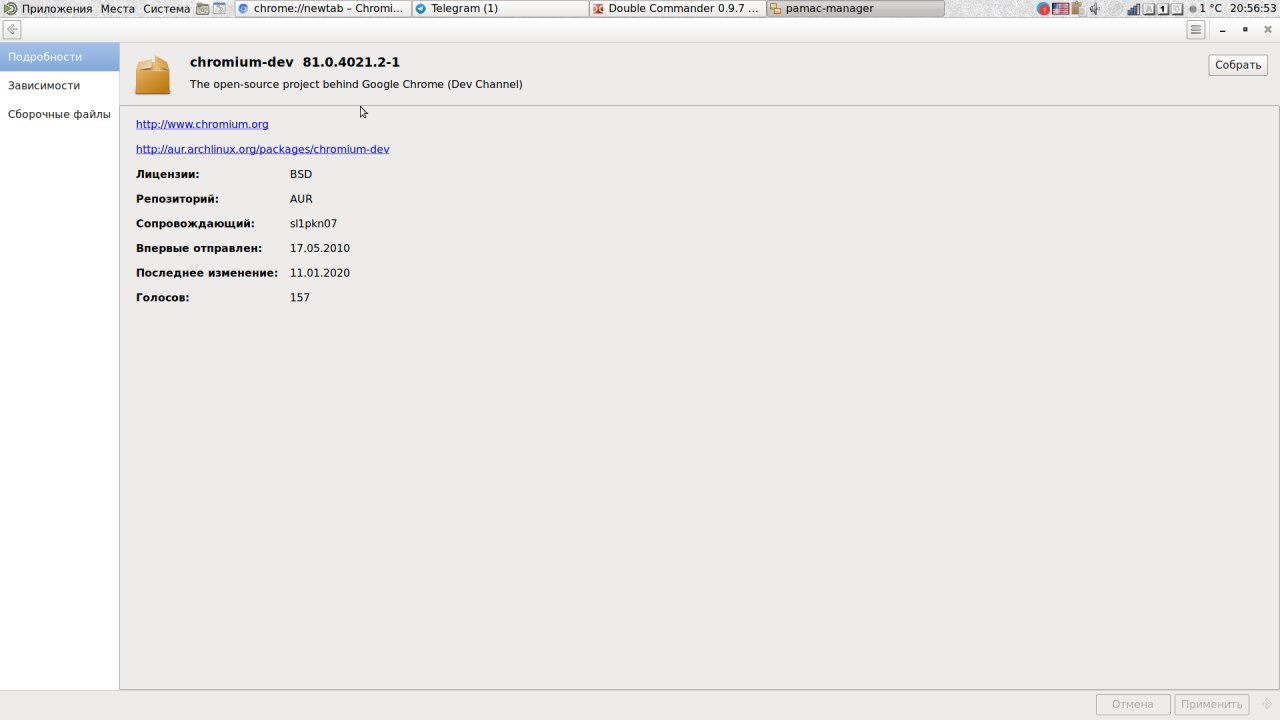Click the back arrow in pamac header
The height and width of the screenshot is (720, 1280).
point(12,29)
